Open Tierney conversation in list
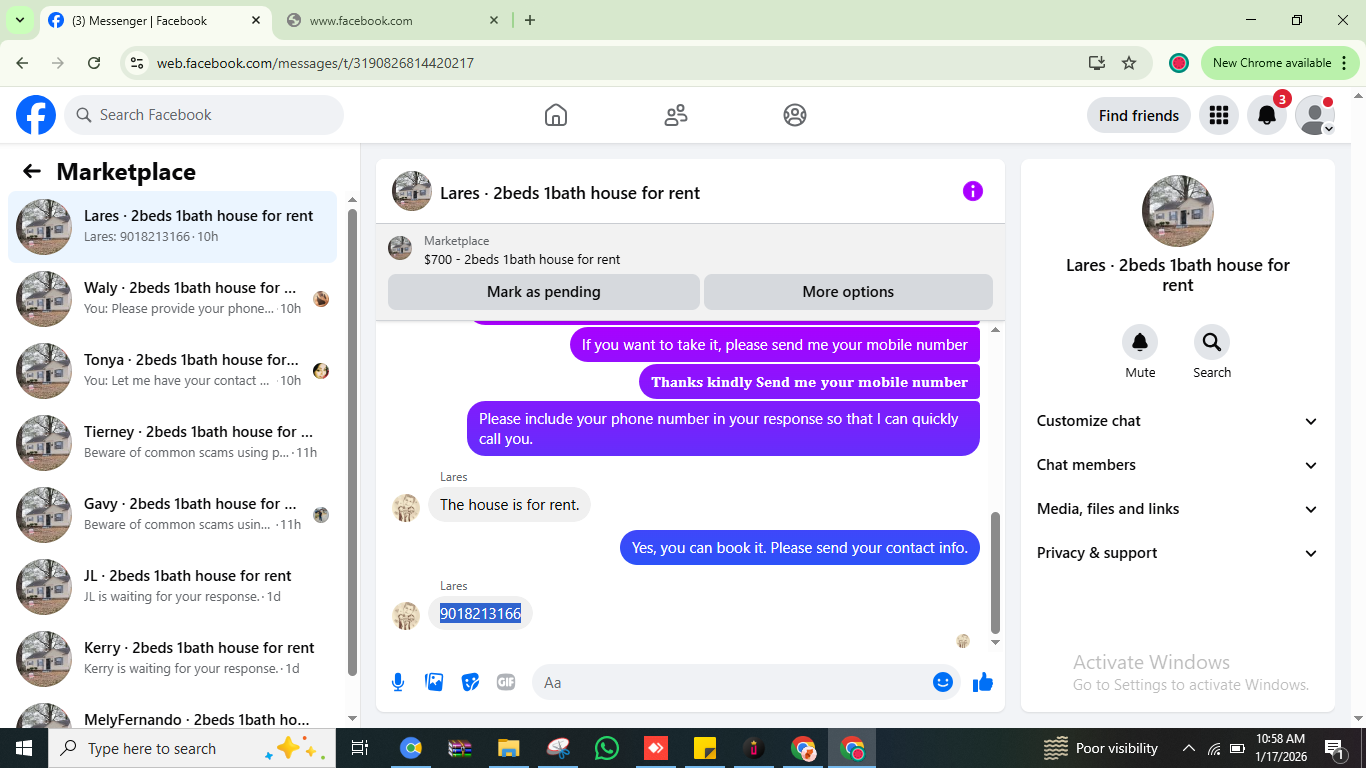 pyautogui.click(x=173, y=443)
